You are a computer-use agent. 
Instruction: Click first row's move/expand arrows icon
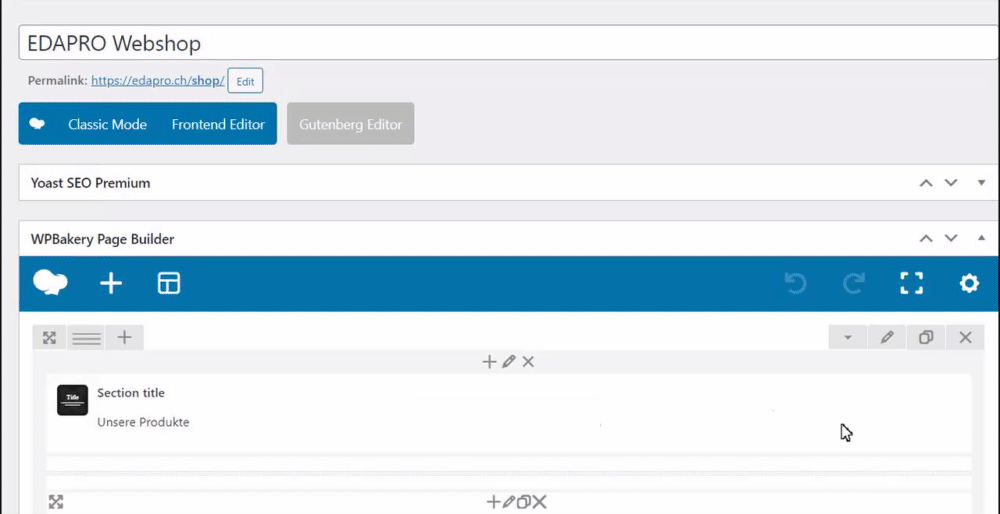point(49,338)
